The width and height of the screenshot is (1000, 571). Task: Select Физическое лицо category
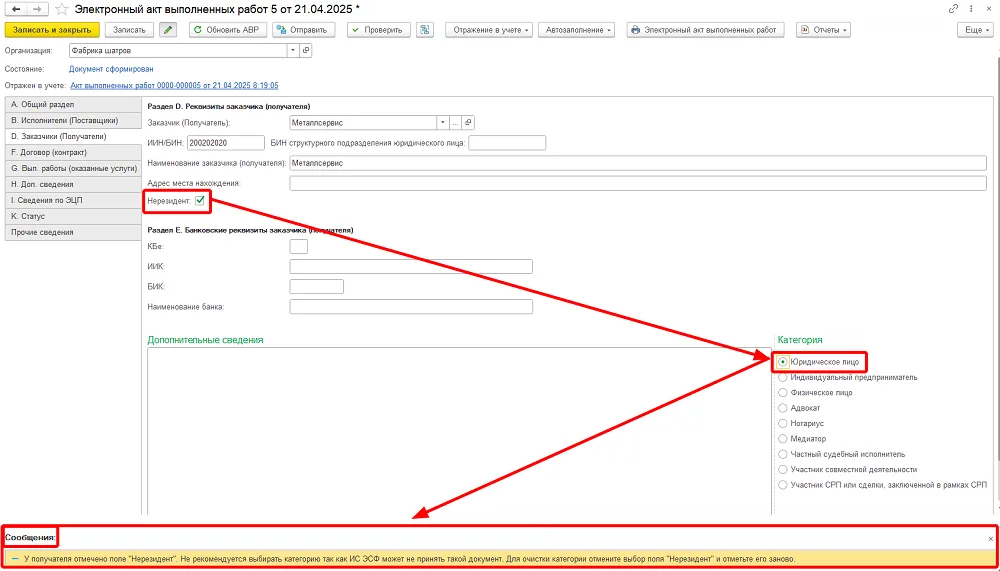783,392
